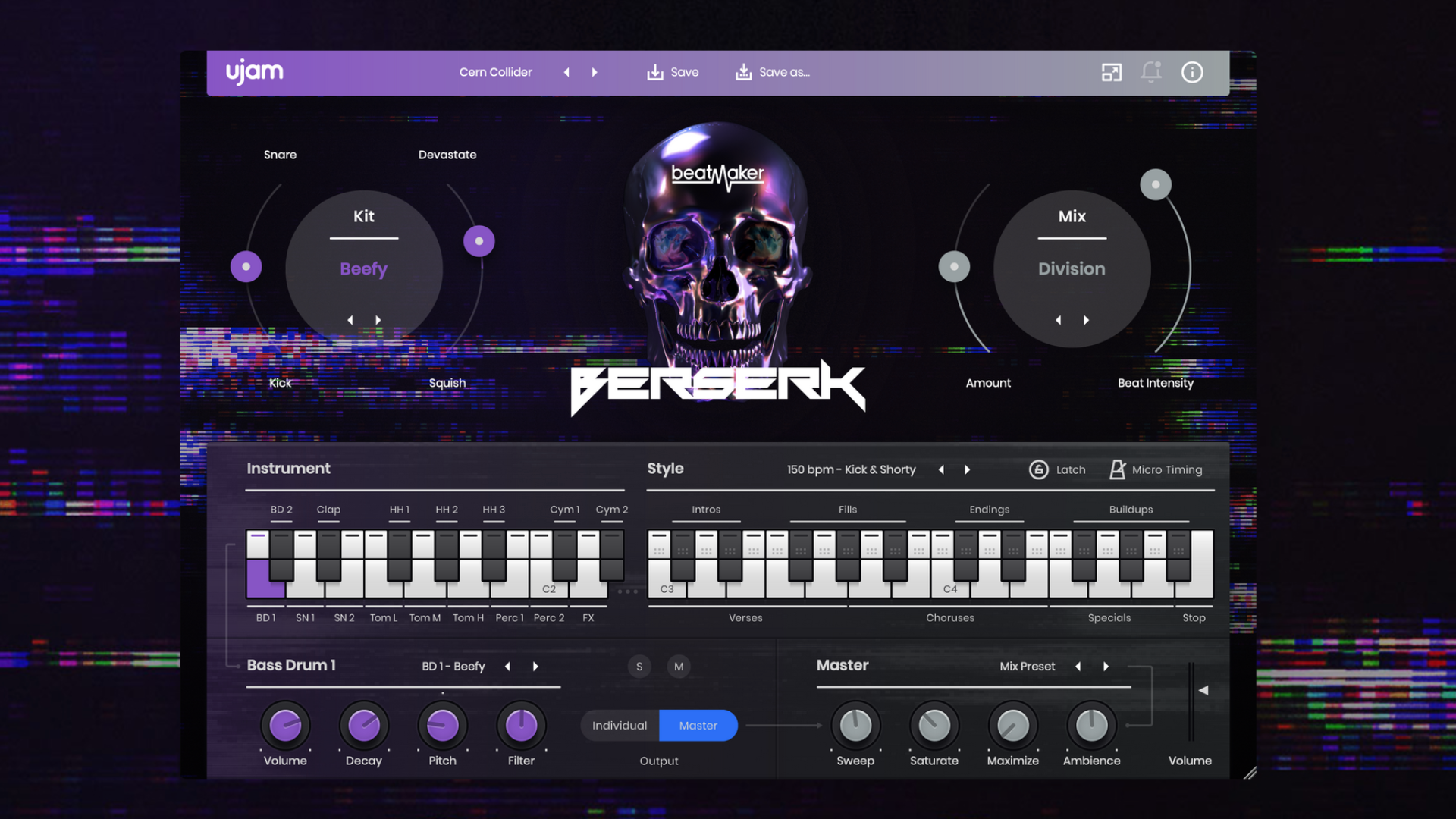
Task: Mute Bass Drum 1 with the M button
Action: pyautogui.click(x=679, y=666)
